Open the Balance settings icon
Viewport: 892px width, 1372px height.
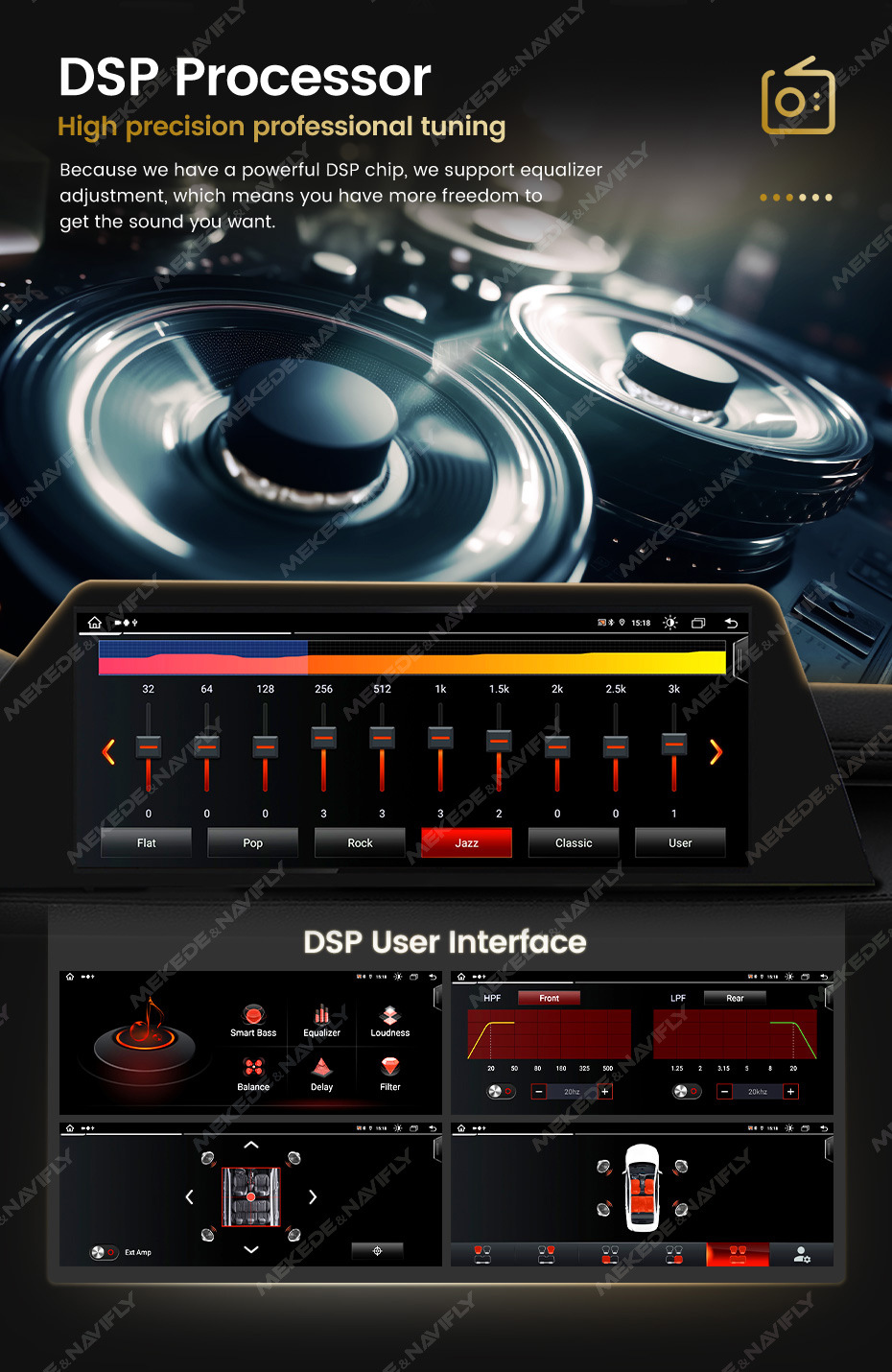click(x=253, y=1068)
